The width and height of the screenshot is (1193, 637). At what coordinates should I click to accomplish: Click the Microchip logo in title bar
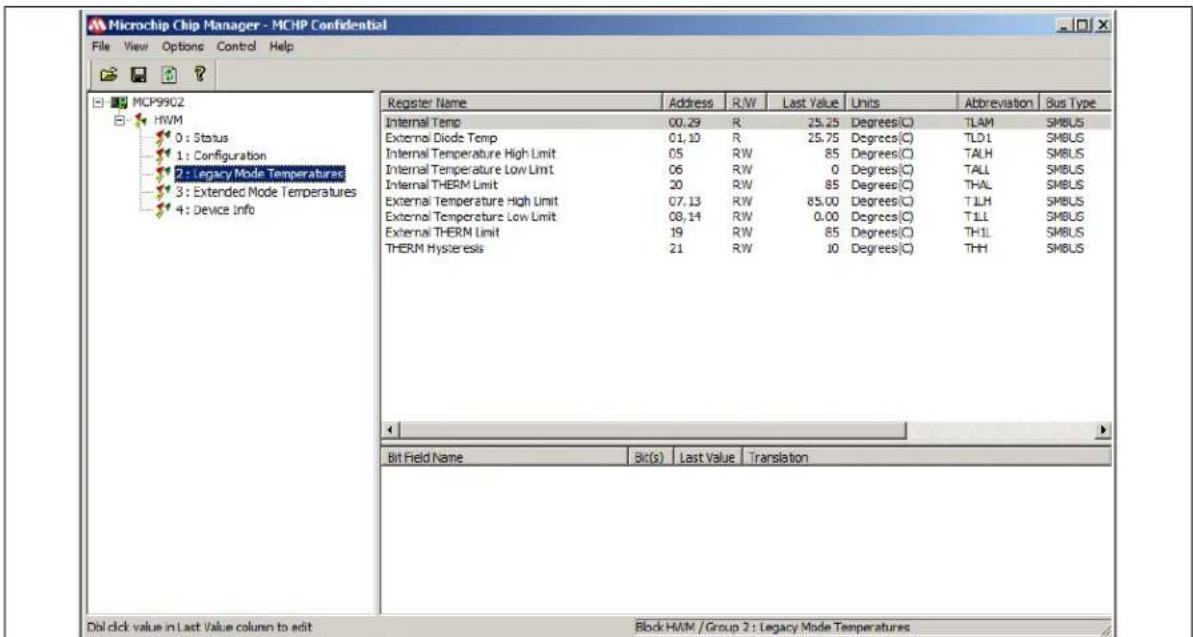point(97,25)
